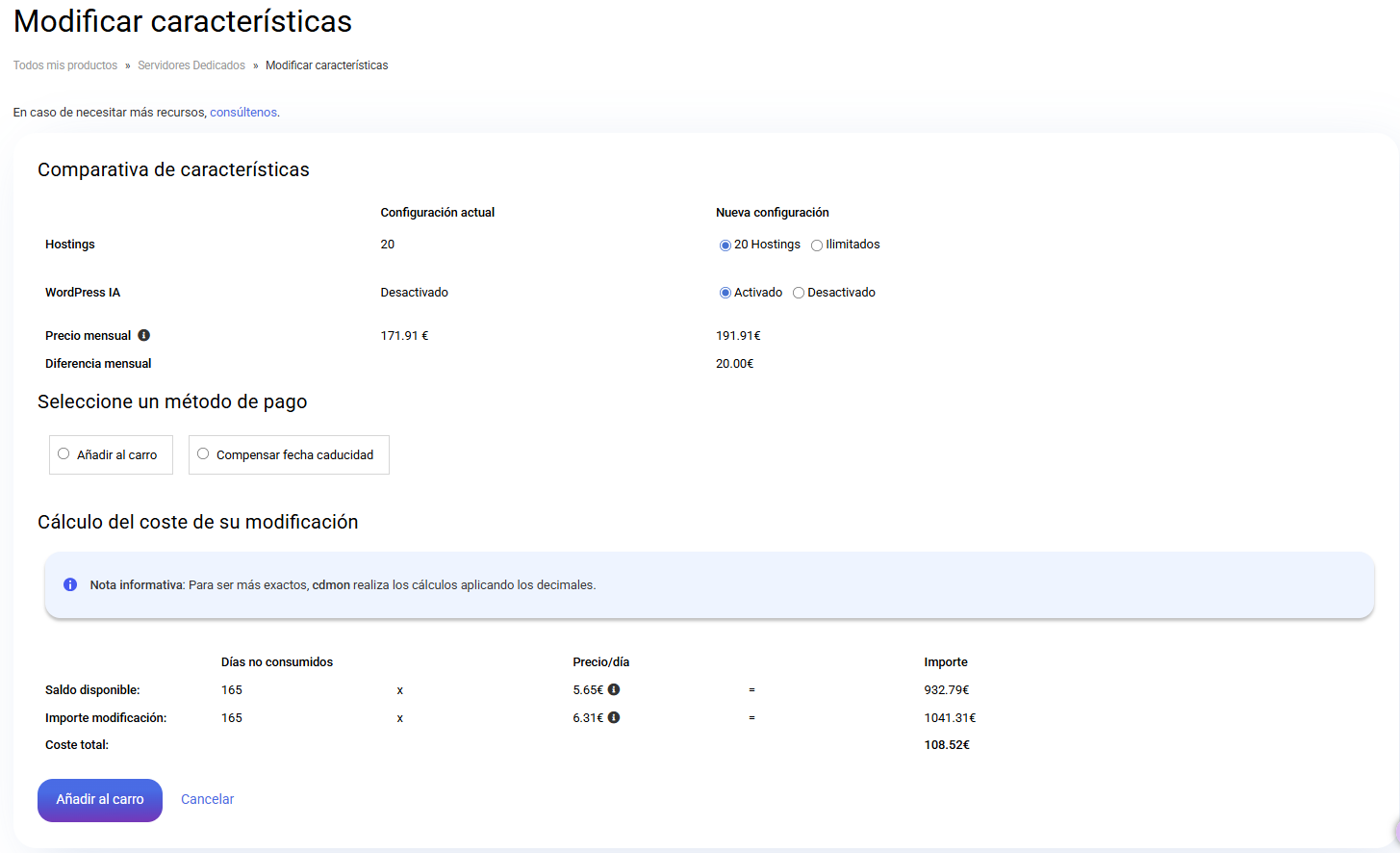Click the Diferencia mensual value 20.00€
The height and width of the screenshot is (853, 1400).
coord(735,364)
